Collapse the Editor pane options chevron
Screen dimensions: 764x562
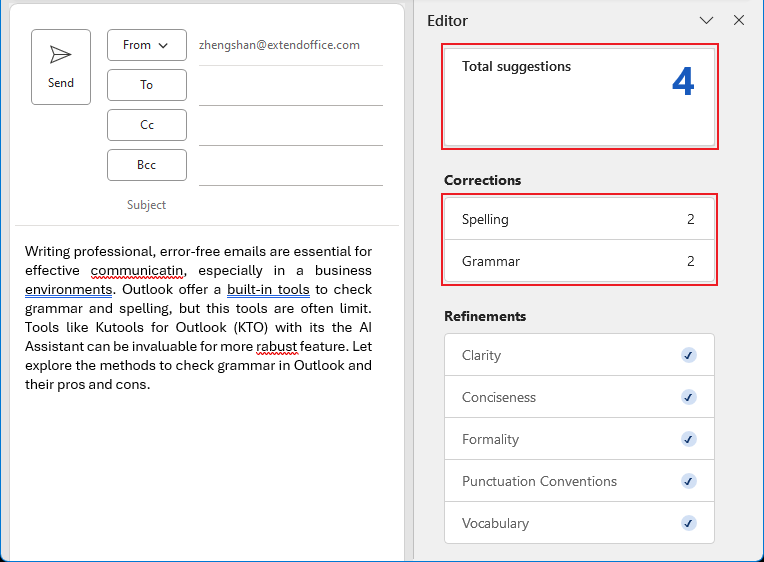pos(706,21)
